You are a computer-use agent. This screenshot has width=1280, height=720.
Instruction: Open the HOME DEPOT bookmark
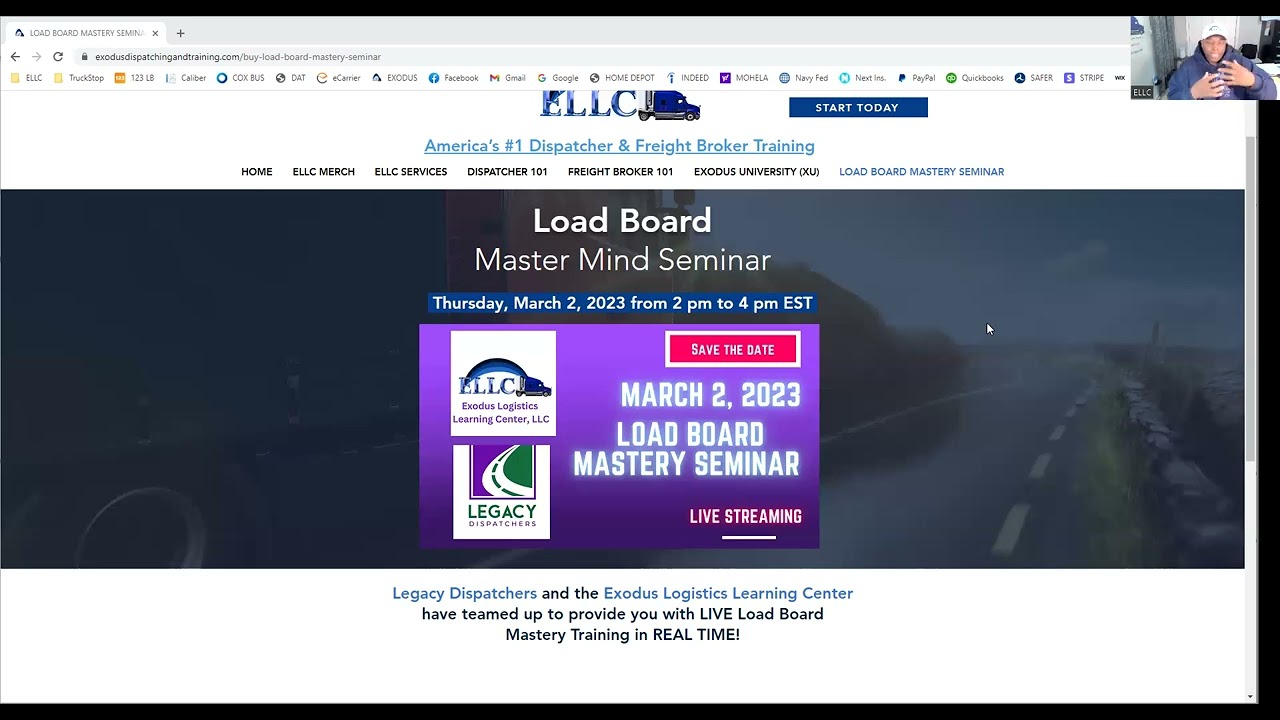622,78
